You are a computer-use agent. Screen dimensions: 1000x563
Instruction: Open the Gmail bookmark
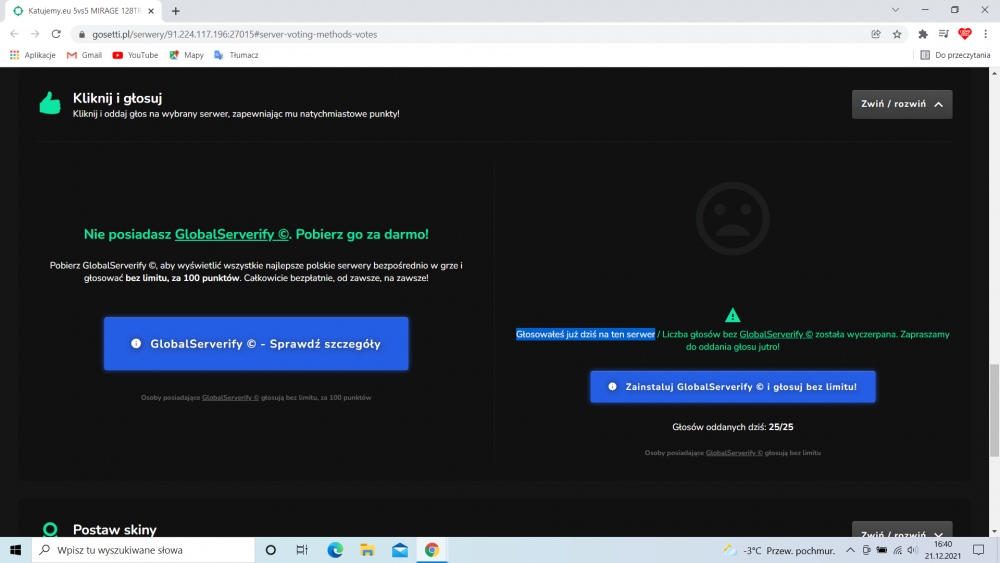click(84, 55)
